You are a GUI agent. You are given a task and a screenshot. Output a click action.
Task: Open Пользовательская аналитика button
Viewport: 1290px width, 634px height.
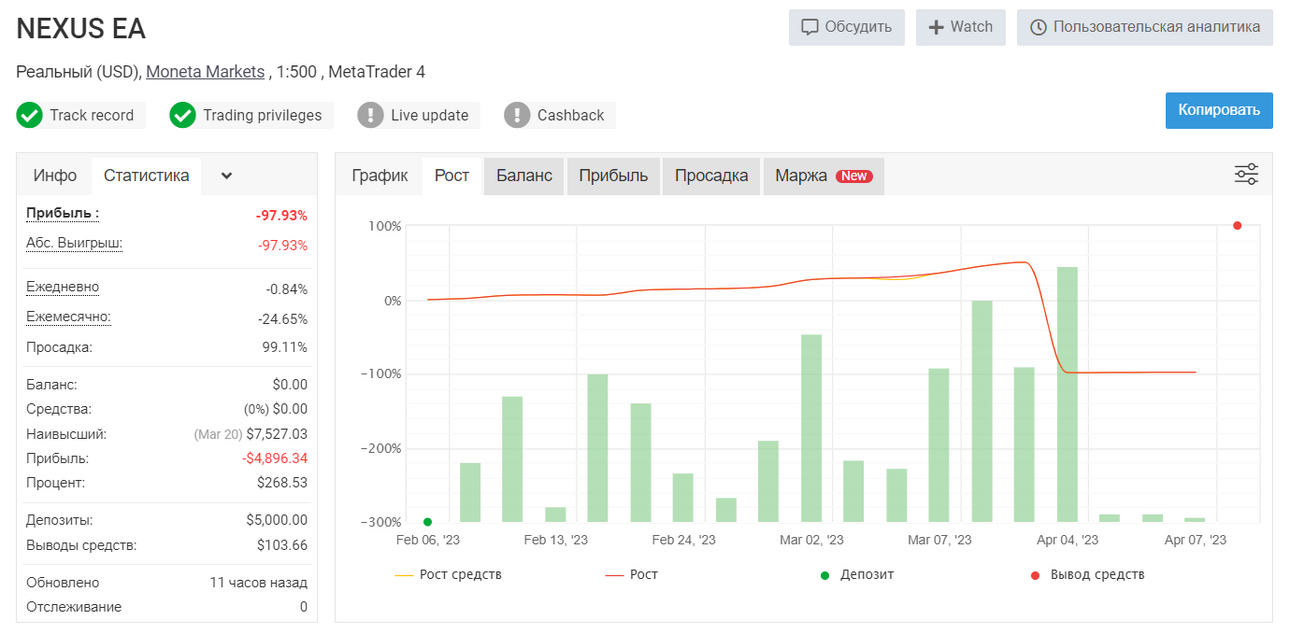[1145, 27]
